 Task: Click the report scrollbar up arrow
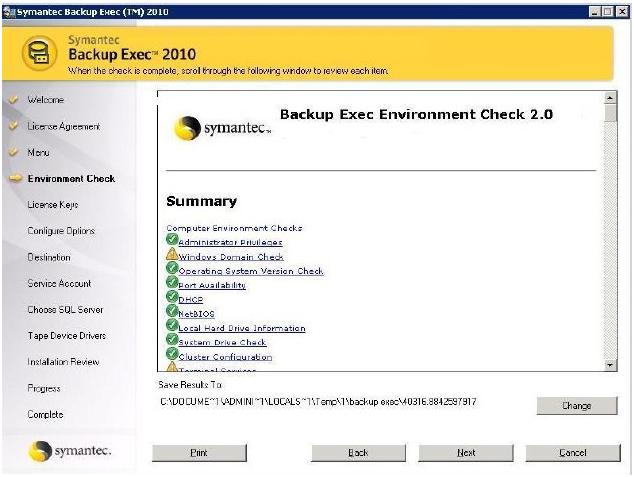click(610, 98)
